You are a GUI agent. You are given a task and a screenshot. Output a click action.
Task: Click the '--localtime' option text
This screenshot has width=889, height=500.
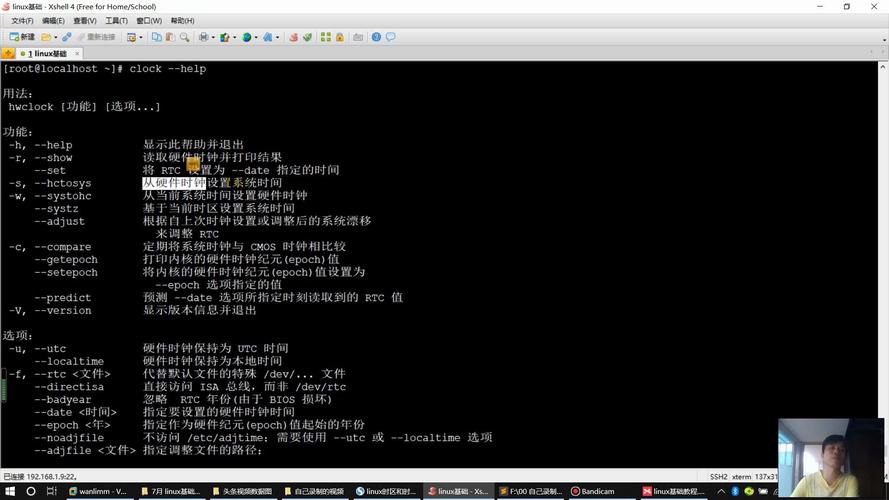click(69, 361)
